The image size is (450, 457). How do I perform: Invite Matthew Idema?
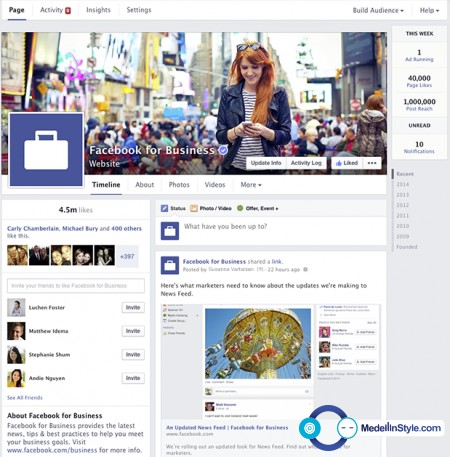click(x=133, y=331)
